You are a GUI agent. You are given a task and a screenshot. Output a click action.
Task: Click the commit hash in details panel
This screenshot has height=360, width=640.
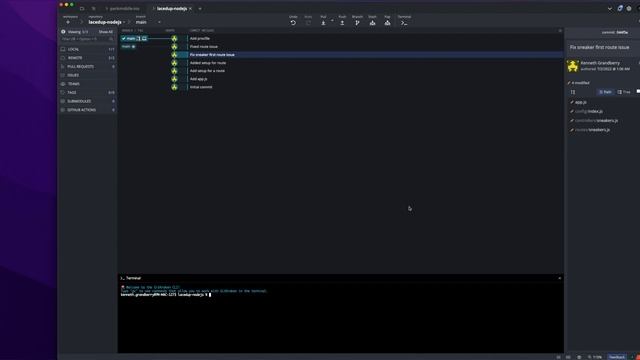(x=622, y=32)
